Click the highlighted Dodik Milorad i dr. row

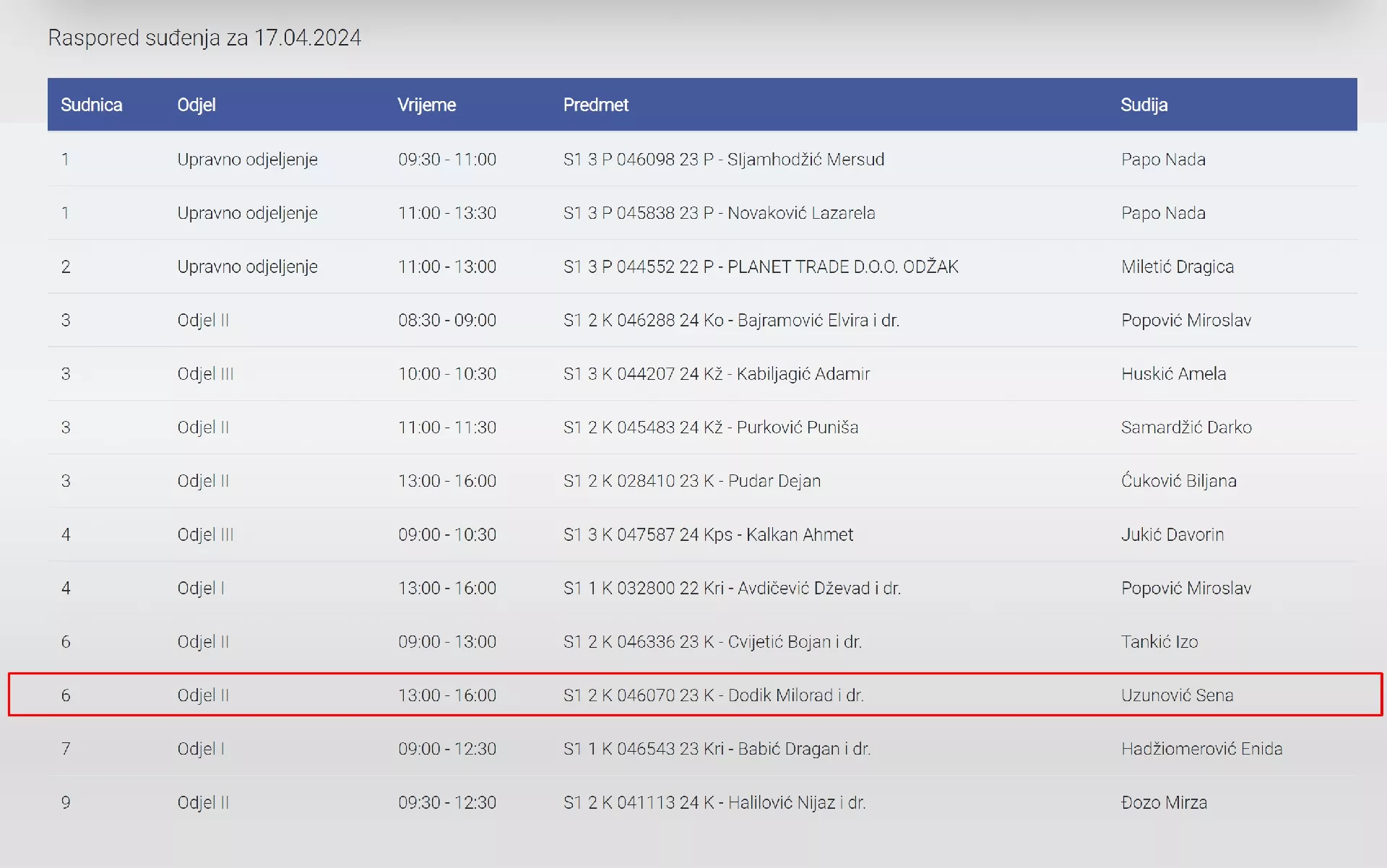point(713,695)
